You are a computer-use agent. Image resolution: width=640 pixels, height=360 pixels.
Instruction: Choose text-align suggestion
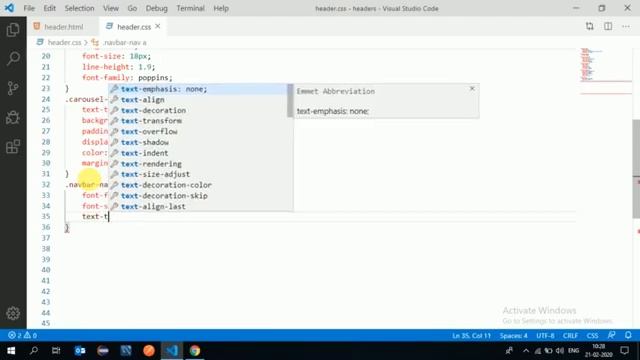(x=198, y=100)
